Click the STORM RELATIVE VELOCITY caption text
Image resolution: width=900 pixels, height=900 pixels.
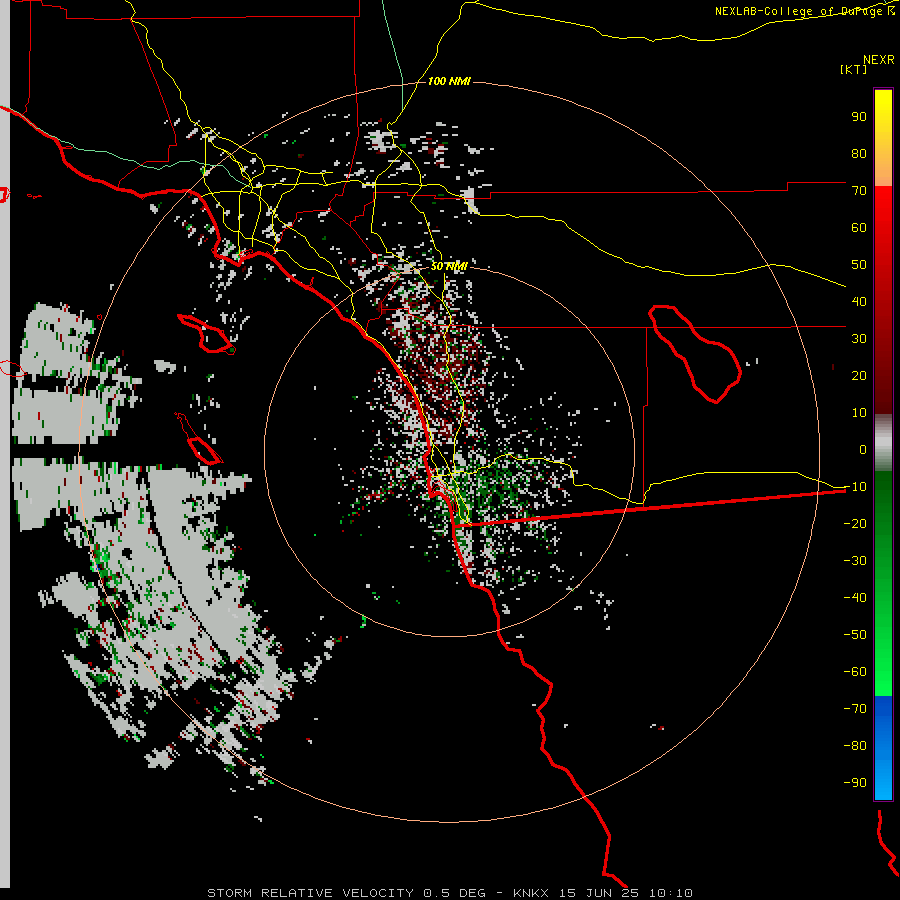pyautogui.click(x=310, y=893)
